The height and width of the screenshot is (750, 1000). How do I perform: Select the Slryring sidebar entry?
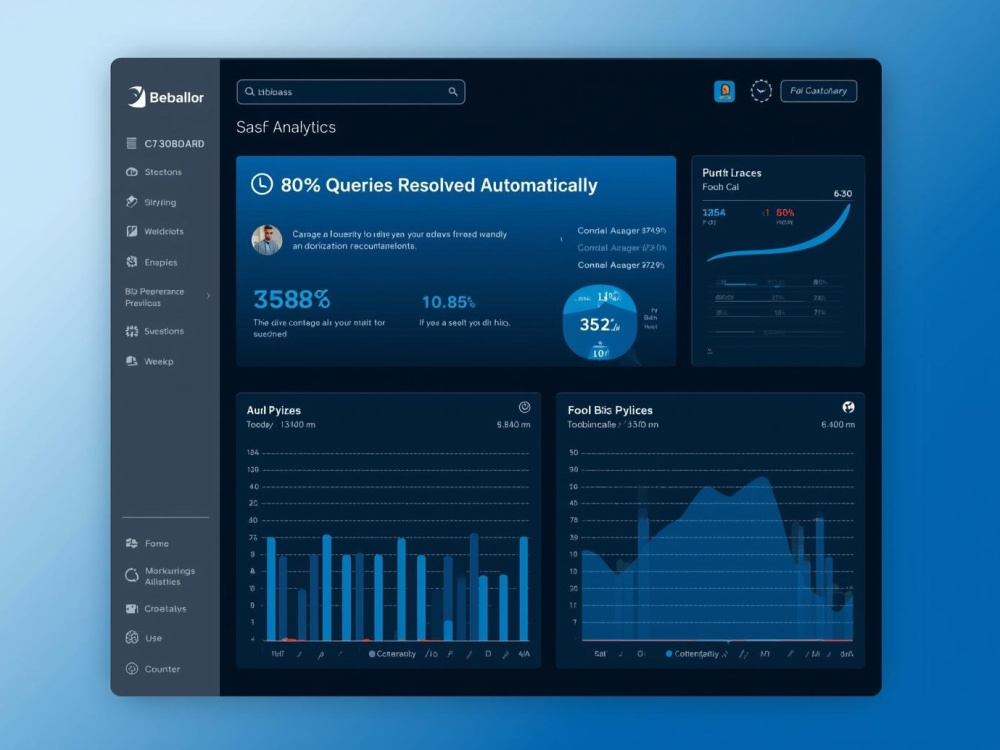tap(151, 202)
